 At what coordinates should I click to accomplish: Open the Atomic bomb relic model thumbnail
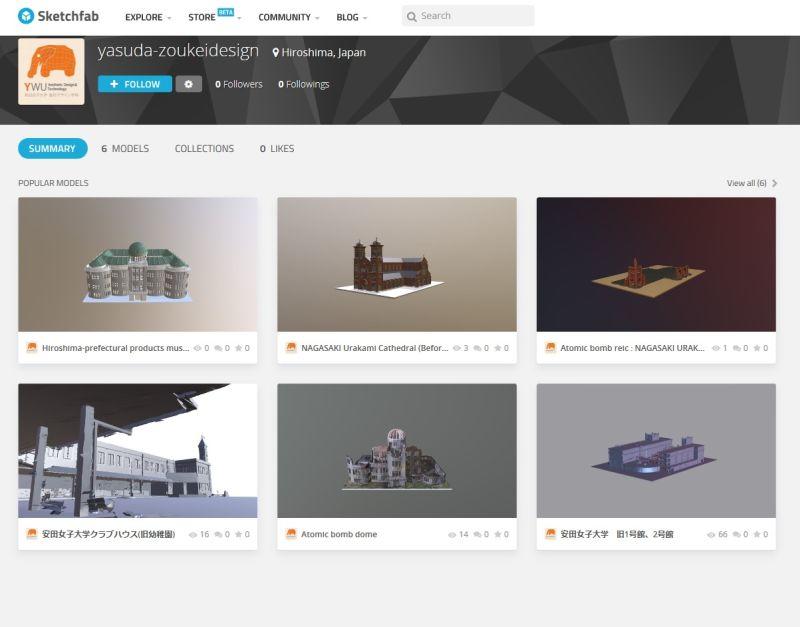[656, 265]
